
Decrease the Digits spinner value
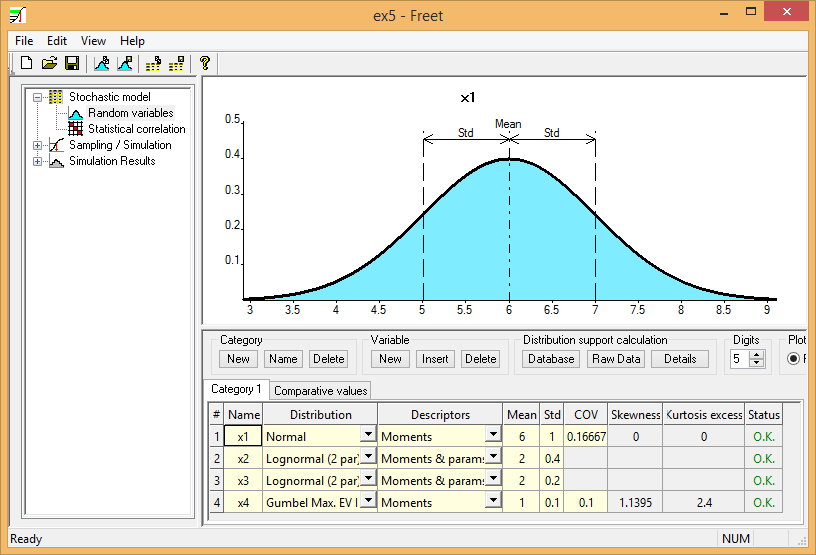[757, 363]
